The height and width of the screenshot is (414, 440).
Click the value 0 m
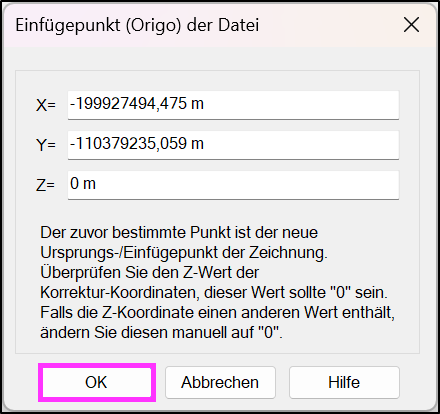(x=83, y=184)
